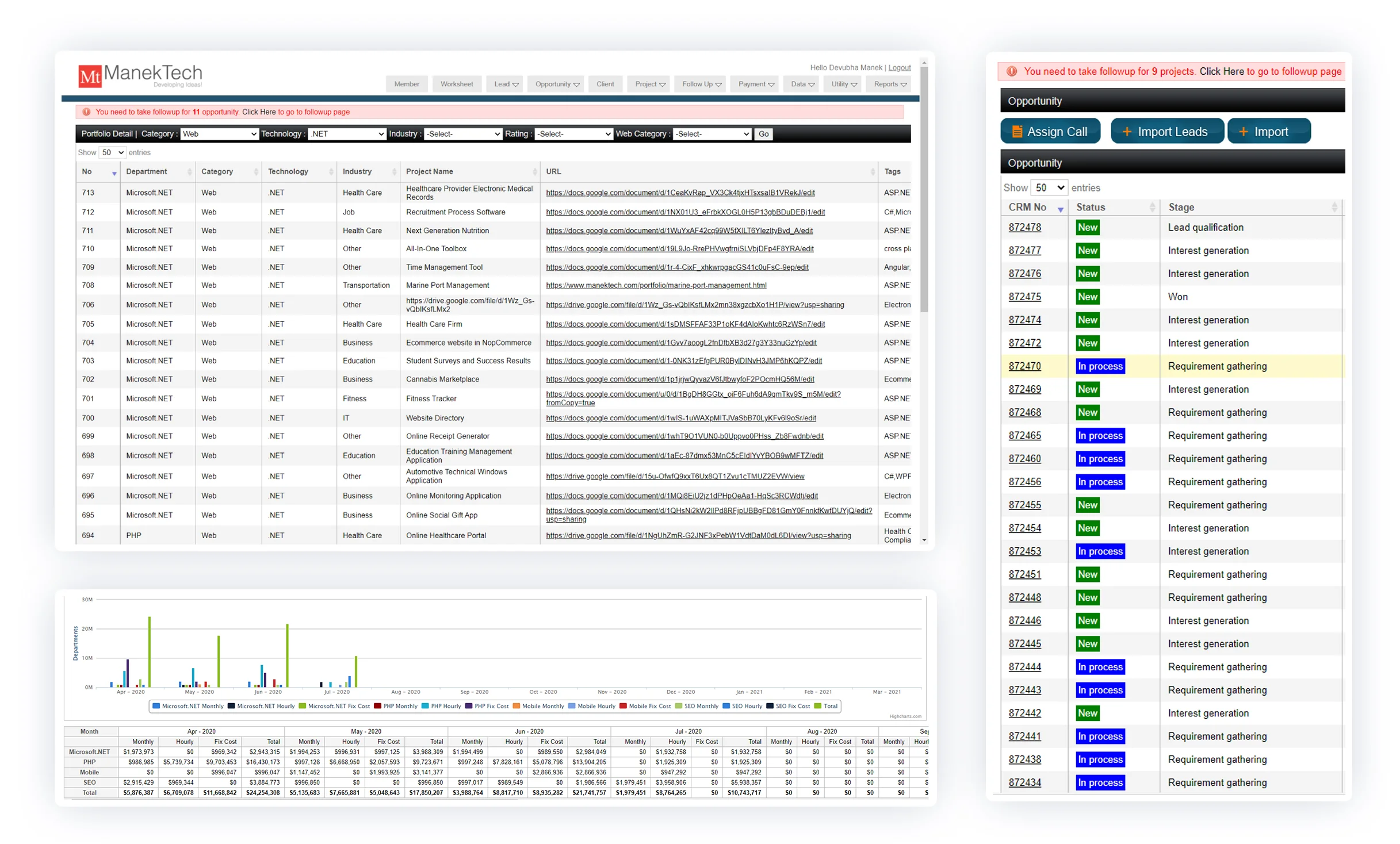
Task: Sort the Industry column
Action: [394, 172]
